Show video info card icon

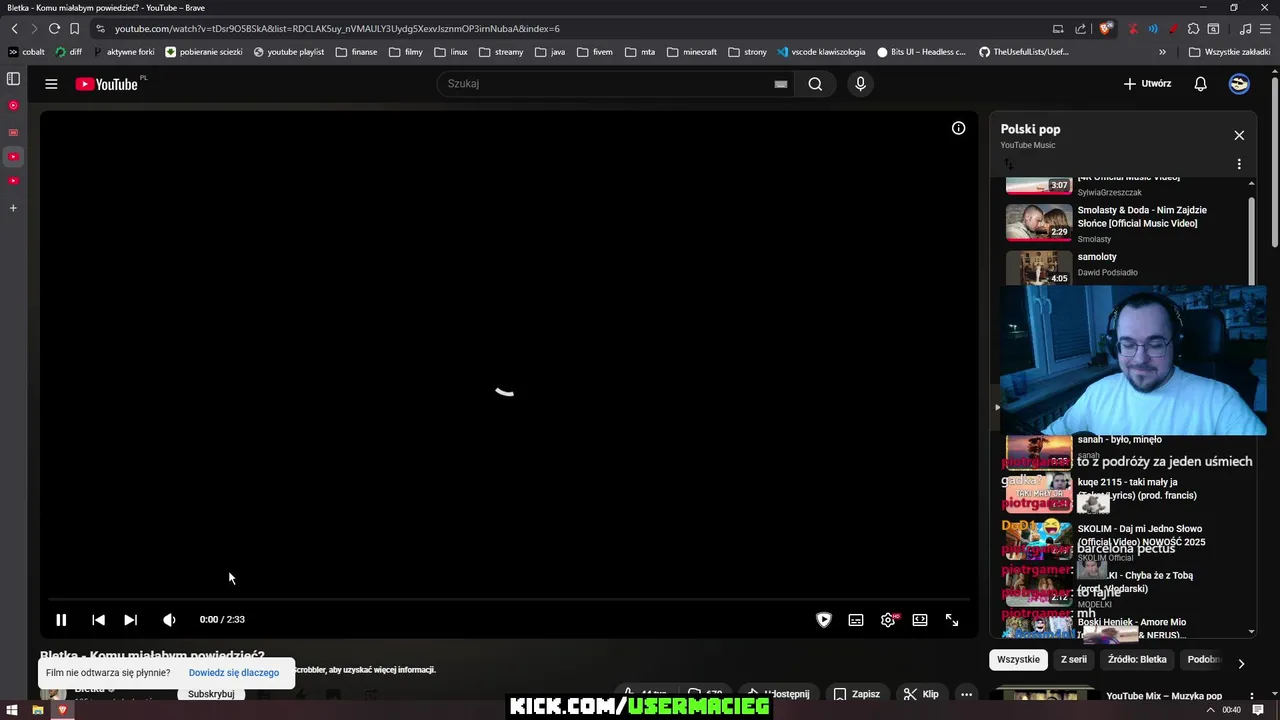pyautogui.click(x=958, y=128)
